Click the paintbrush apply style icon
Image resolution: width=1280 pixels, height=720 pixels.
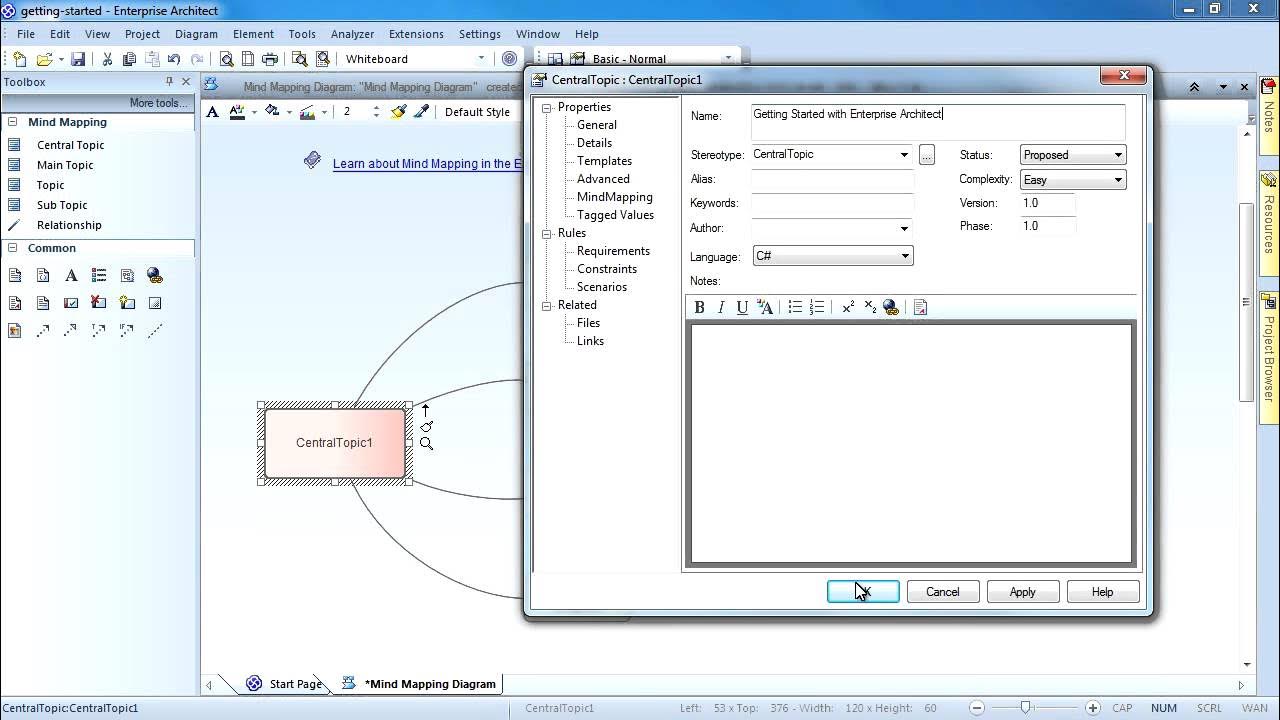point(399,112)
